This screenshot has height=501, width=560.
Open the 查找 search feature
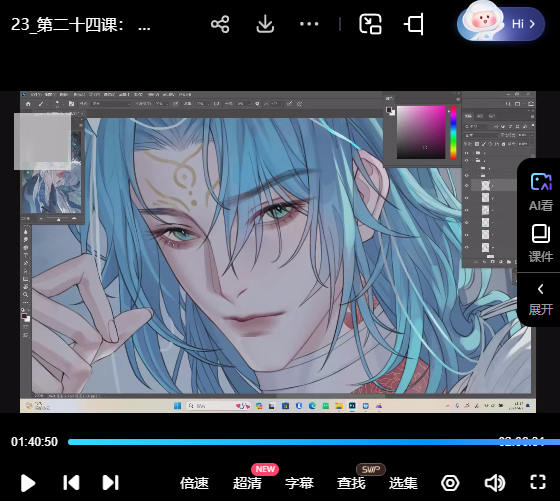[x=351, y=483]
